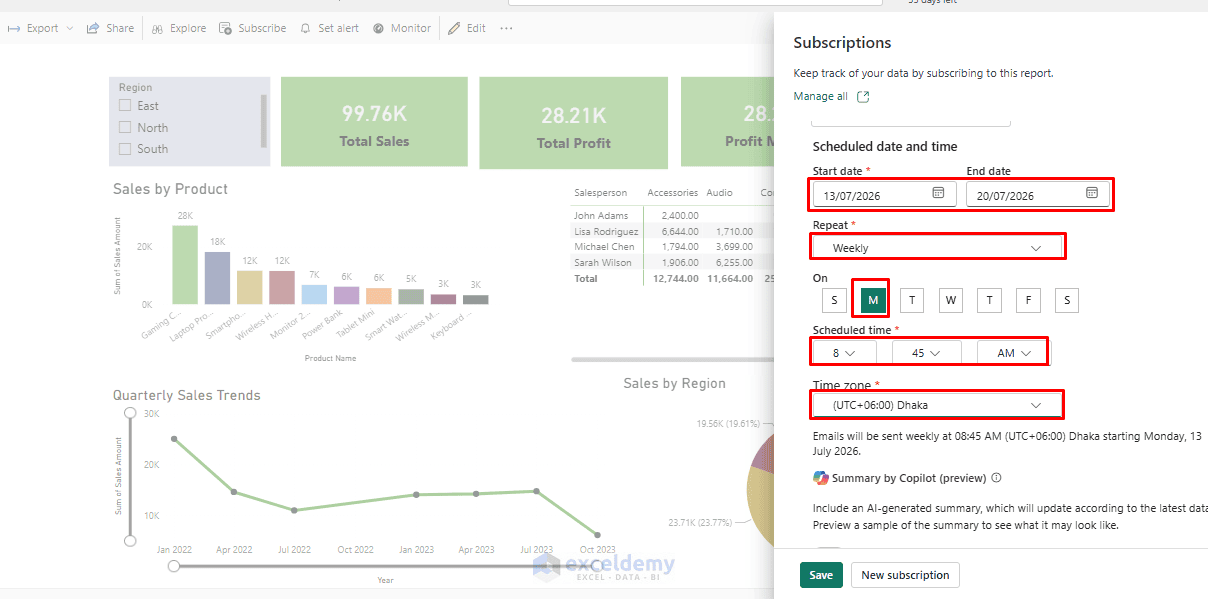Toggle Thursday day button

tap(989, 300)
